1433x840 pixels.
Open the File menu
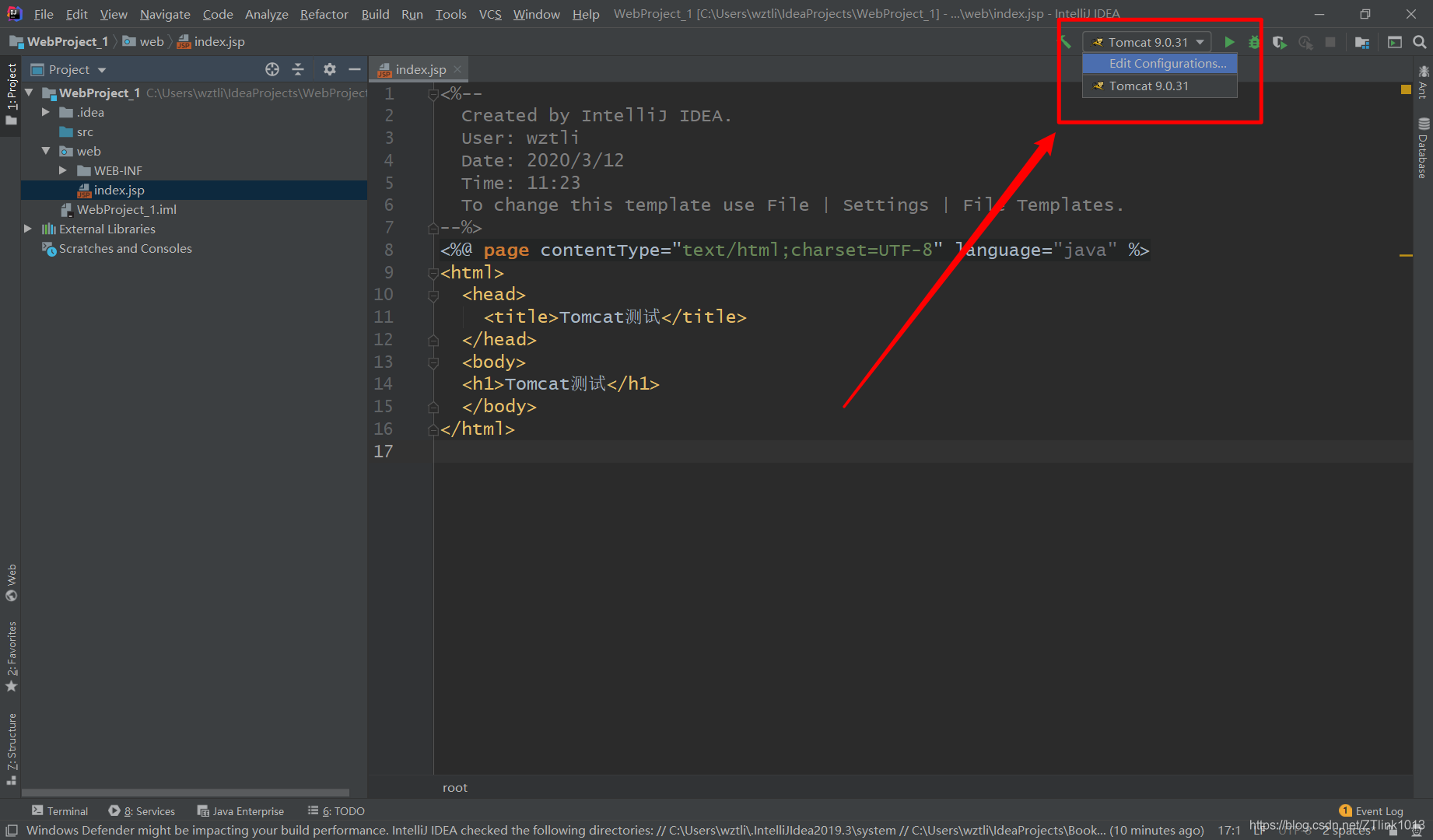(44, 14)
